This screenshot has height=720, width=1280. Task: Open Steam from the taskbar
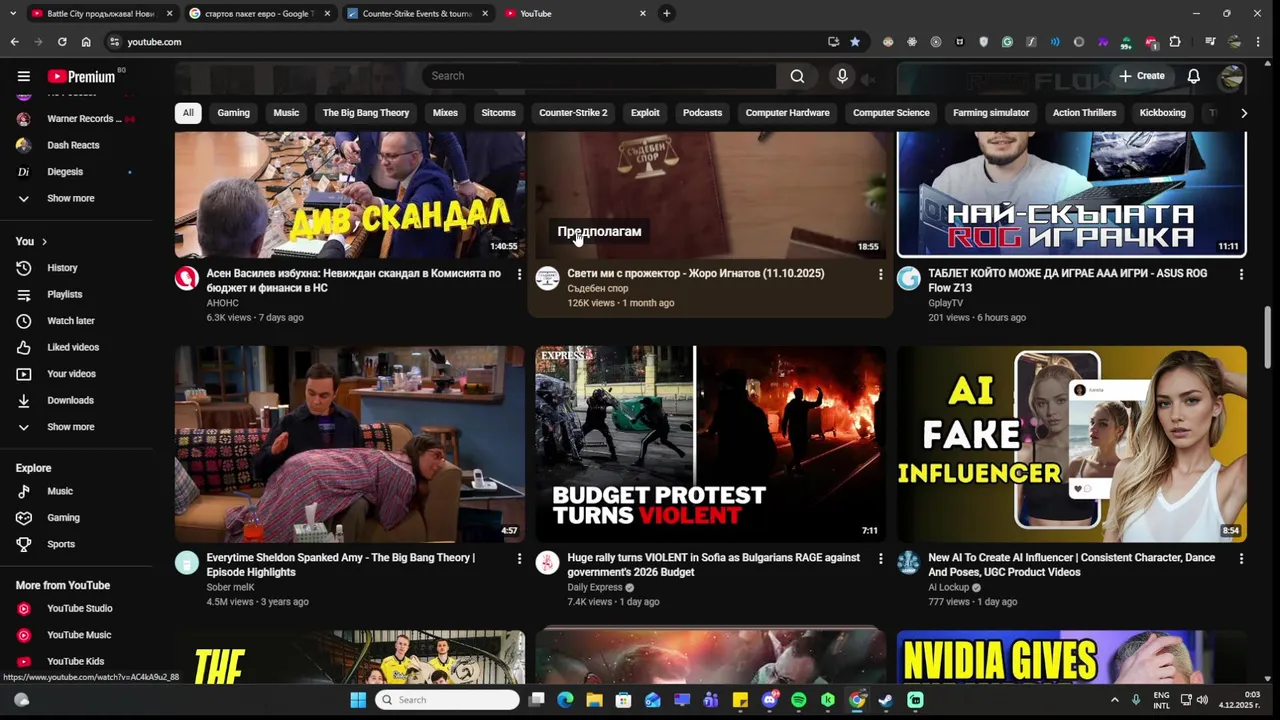click(885, 700)
